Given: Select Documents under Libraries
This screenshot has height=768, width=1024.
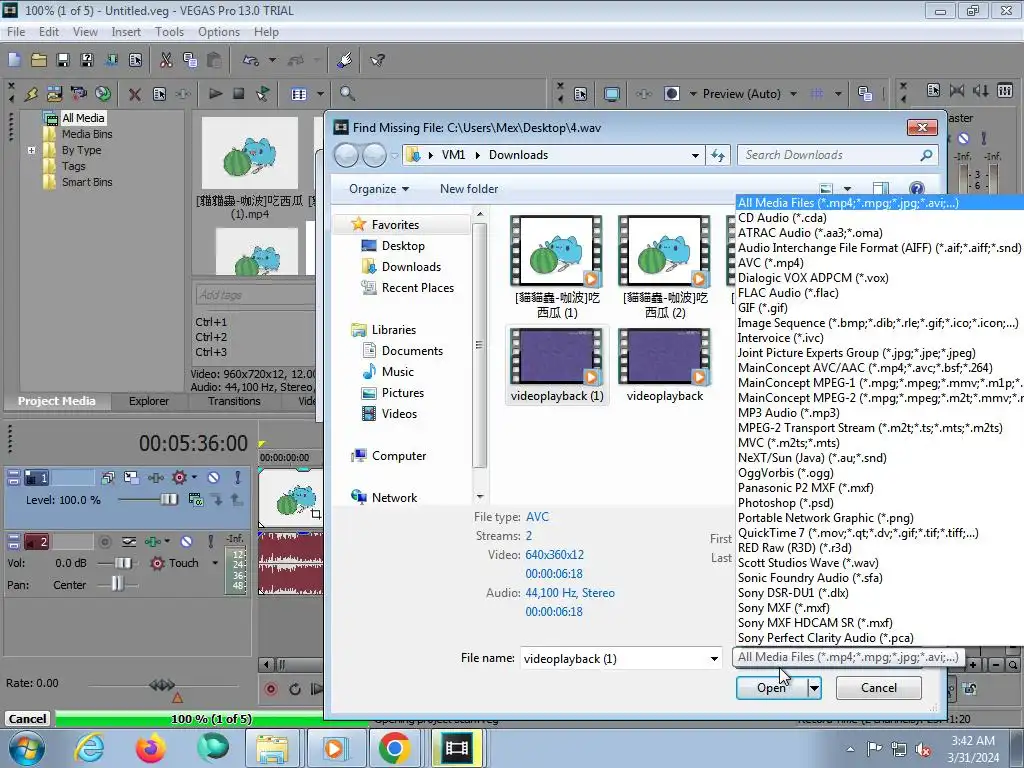Looking at the screenshot, I should [x=412, y=351].
